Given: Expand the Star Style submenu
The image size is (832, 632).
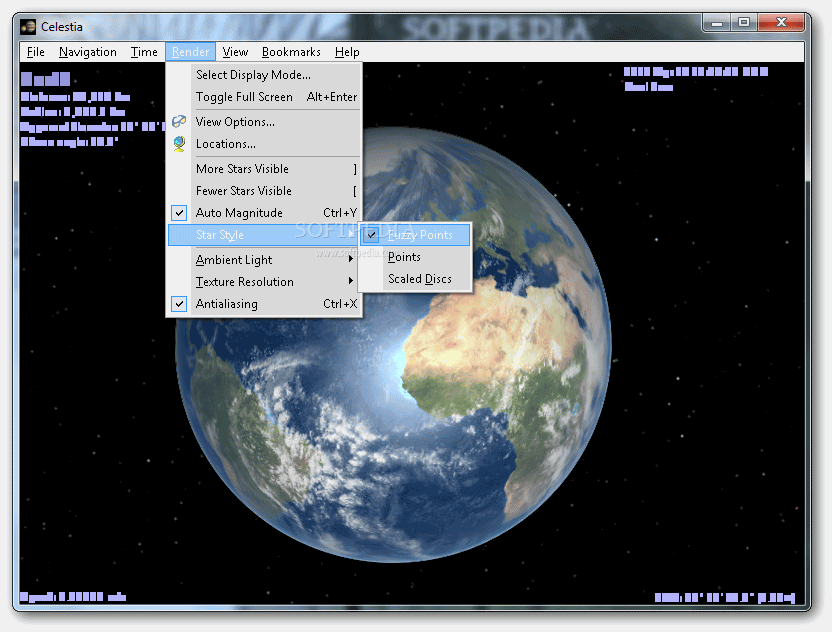Looking at the screenshot, I should [264, 235].
